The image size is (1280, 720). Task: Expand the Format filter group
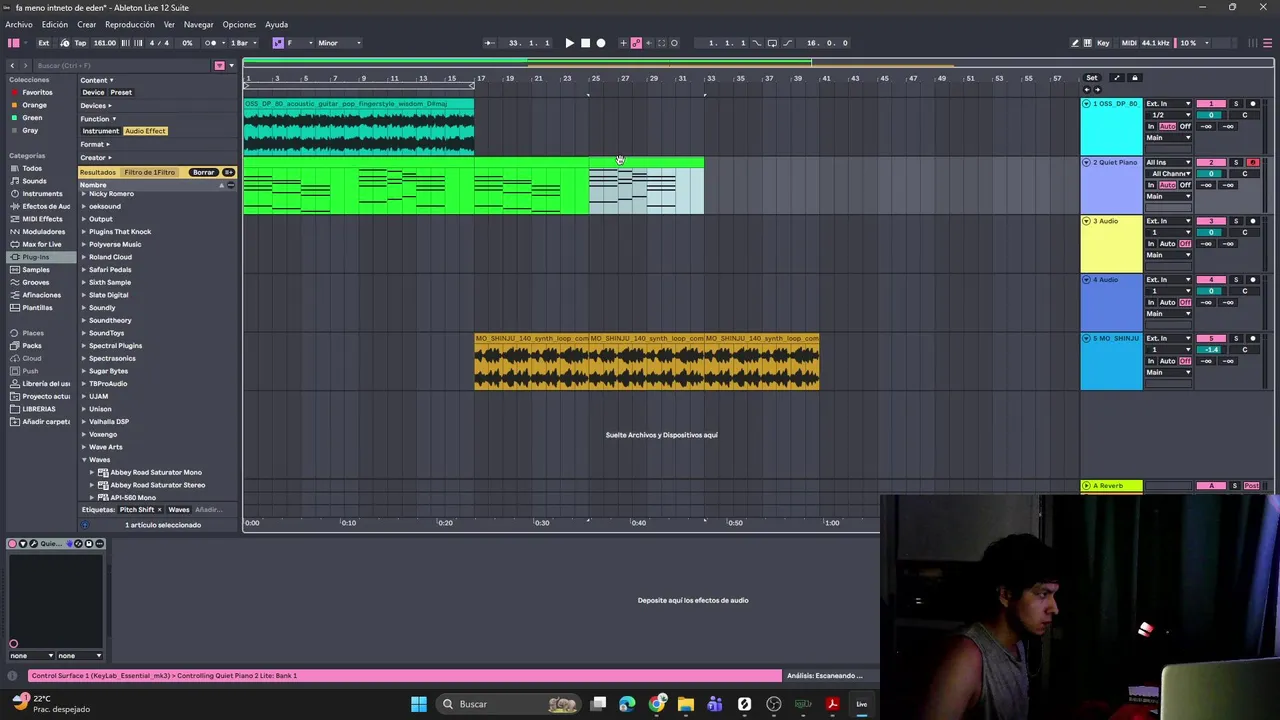(95, 144)
